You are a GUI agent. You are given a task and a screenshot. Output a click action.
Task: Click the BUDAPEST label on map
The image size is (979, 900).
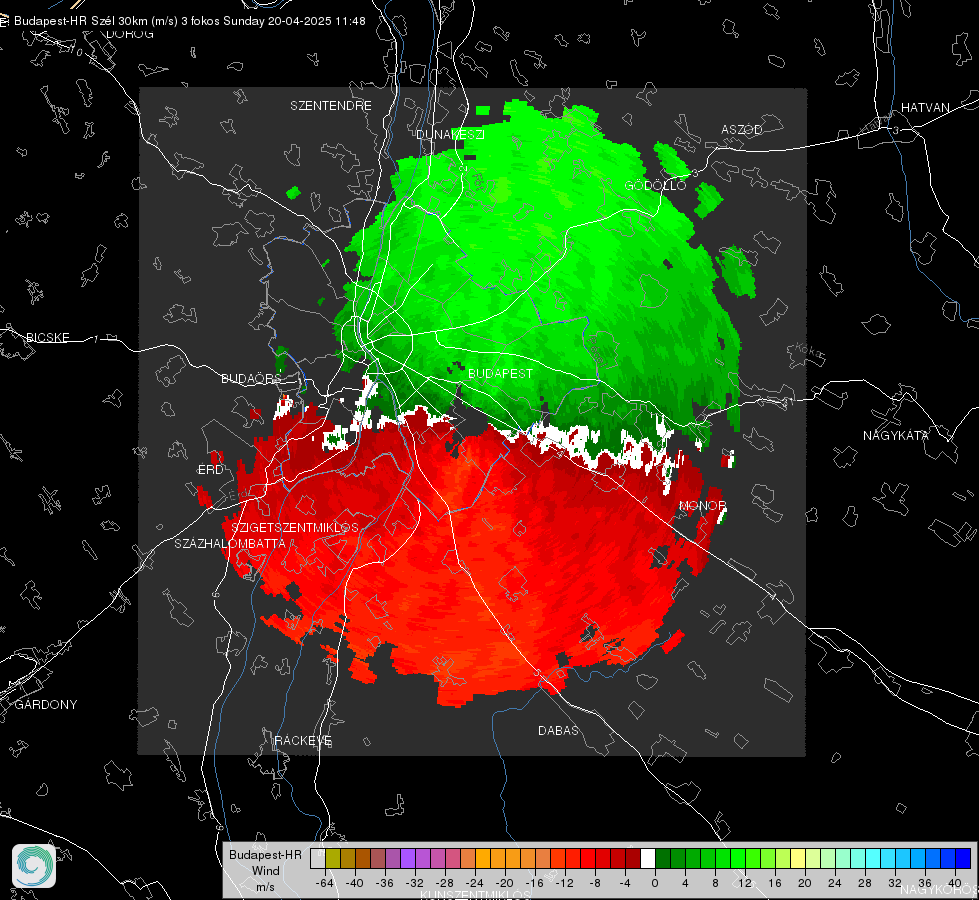(501, 373)
